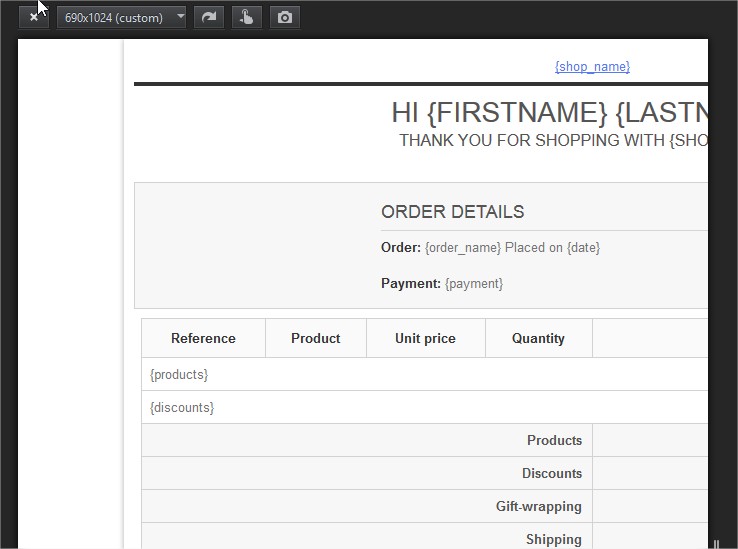The image size is (738, 549).
Task: Select the Quantity column header
Action: (x=538, y=338)
